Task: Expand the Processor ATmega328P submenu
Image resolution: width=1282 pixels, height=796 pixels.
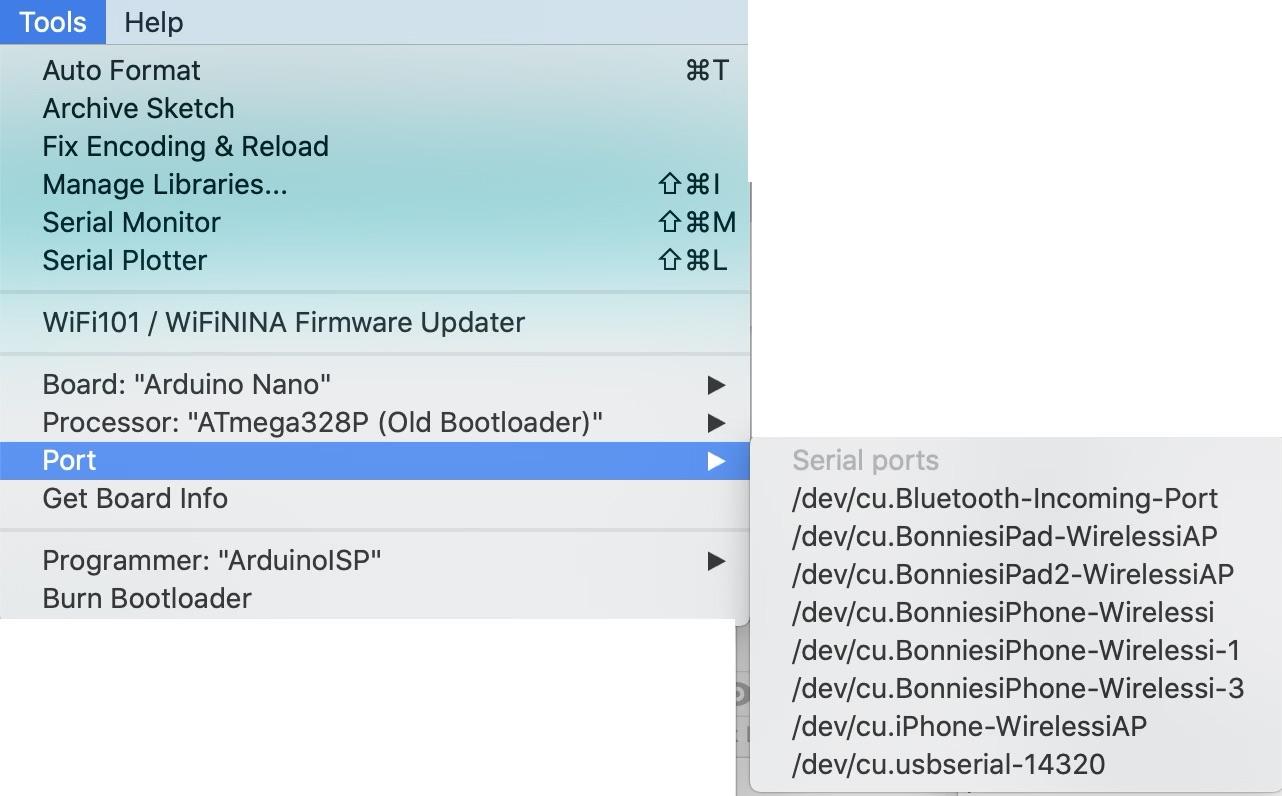Action: (322, 422)
